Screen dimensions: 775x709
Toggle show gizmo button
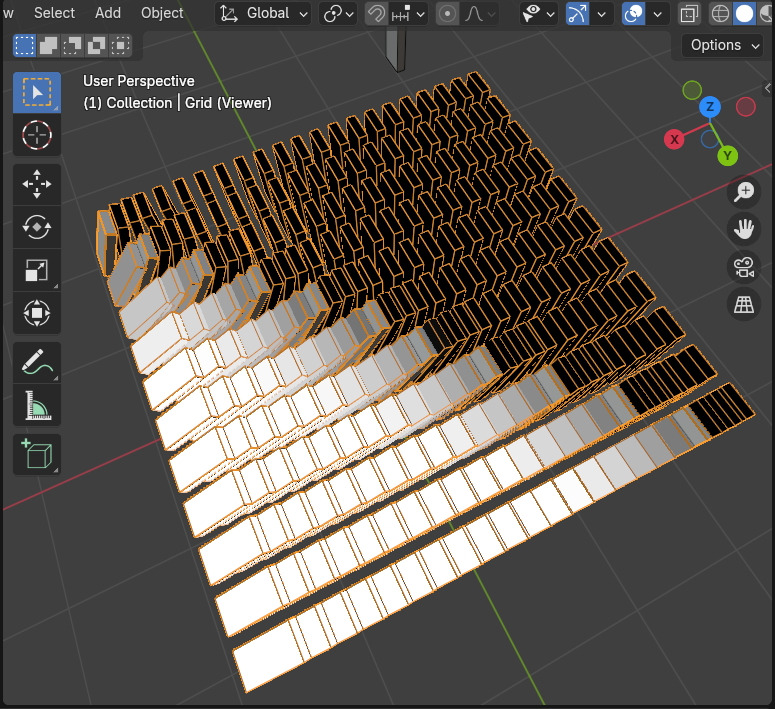tap(577, 14)
